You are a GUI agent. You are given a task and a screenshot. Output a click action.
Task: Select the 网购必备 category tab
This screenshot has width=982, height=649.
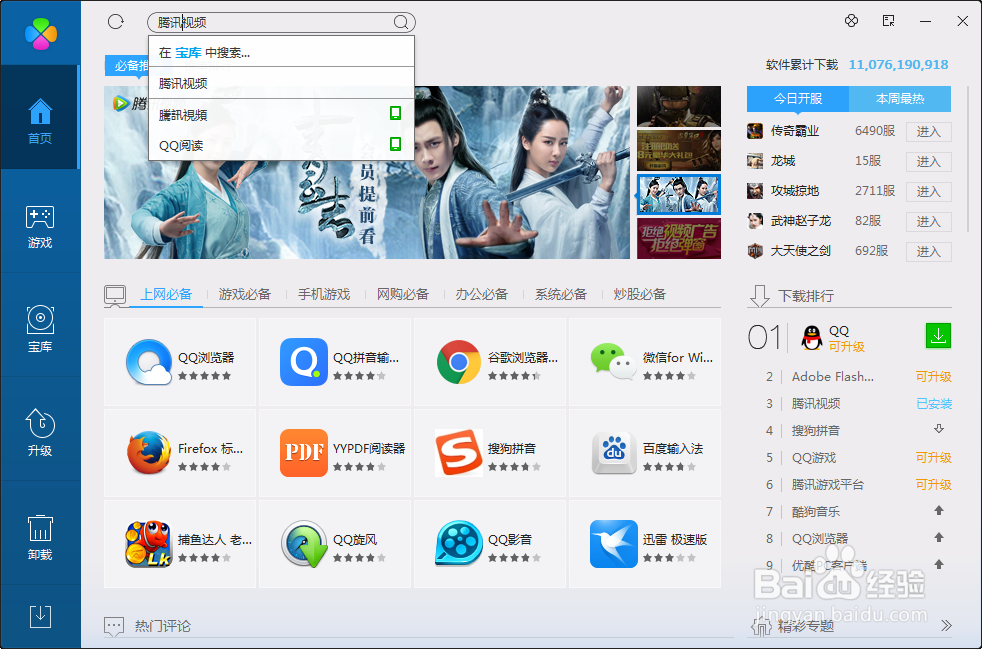pos(403,294)
